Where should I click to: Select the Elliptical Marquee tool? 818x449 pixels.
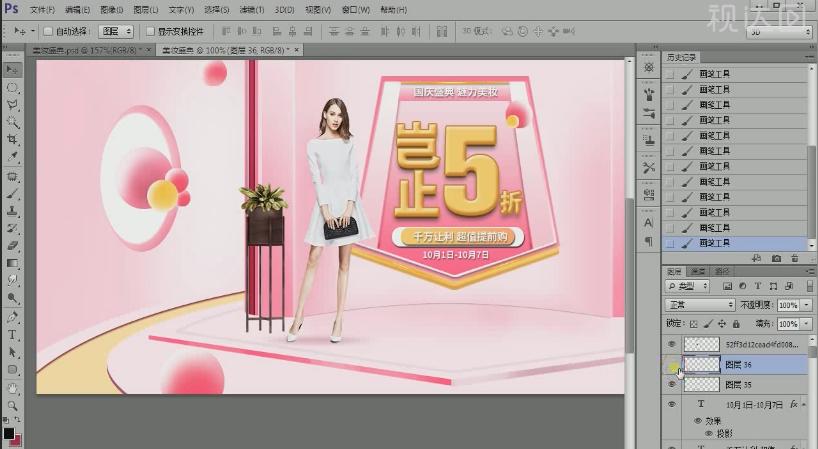tap(12, 88)
